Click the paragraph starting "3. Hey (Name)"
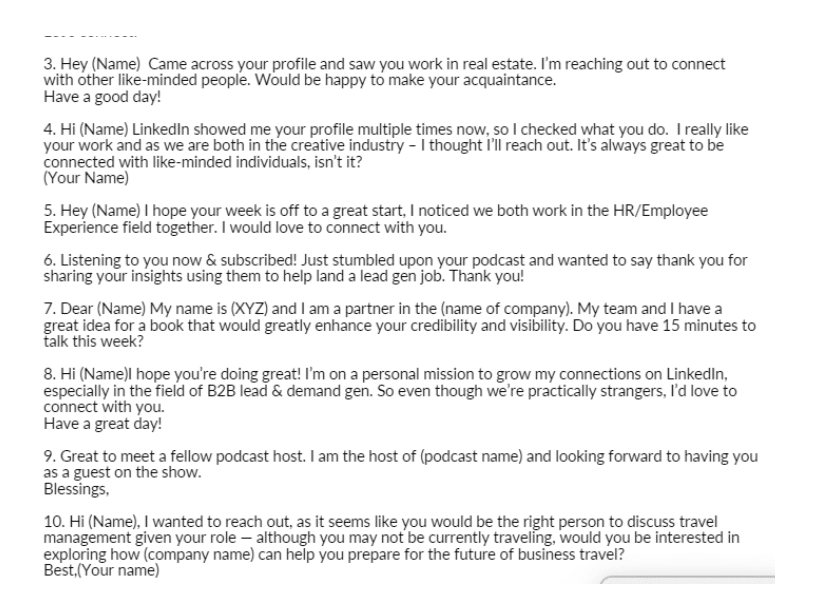 [384, 80]
